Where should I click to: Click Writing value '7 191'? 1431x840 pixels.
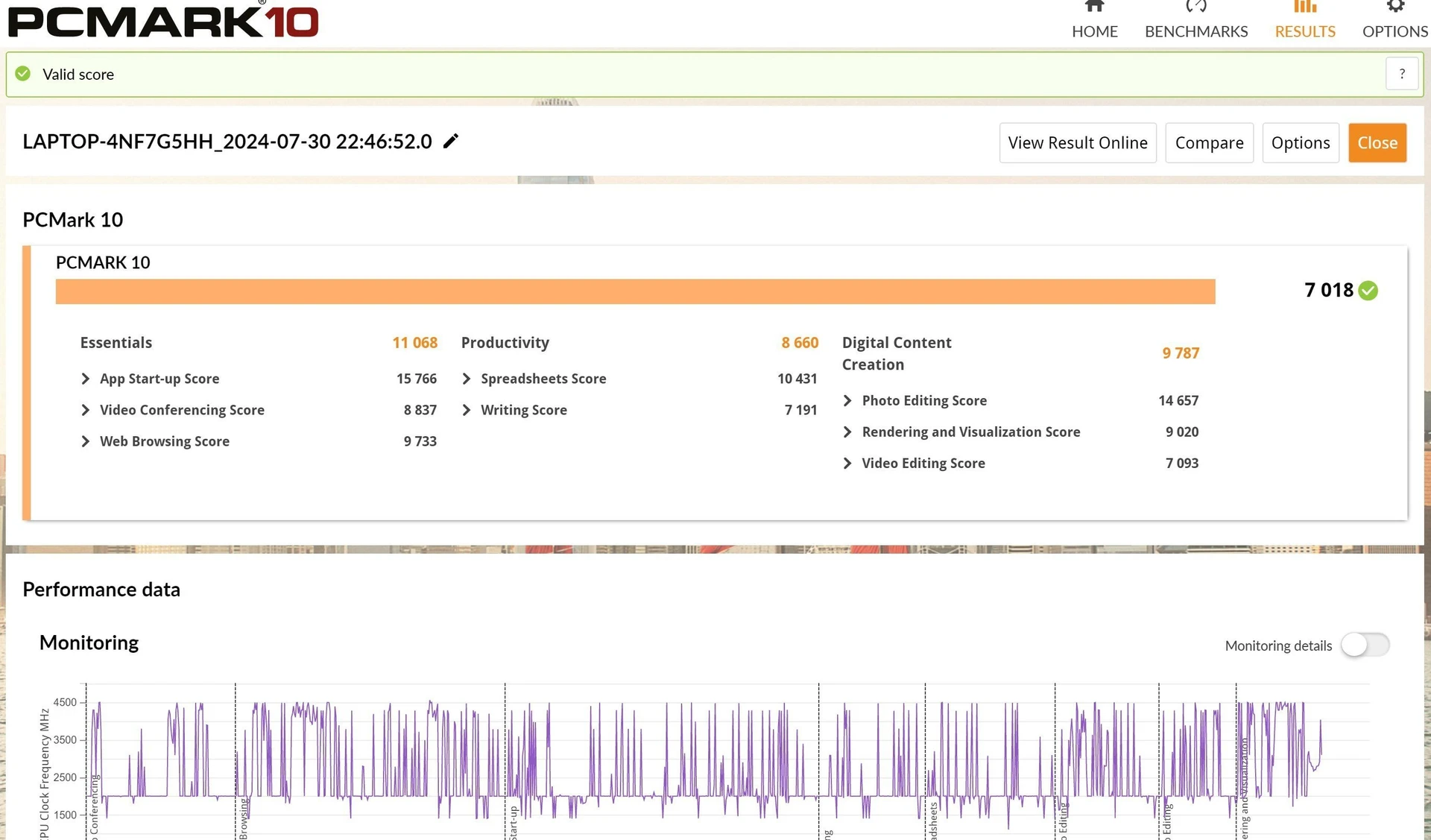[x=801, y=410]
